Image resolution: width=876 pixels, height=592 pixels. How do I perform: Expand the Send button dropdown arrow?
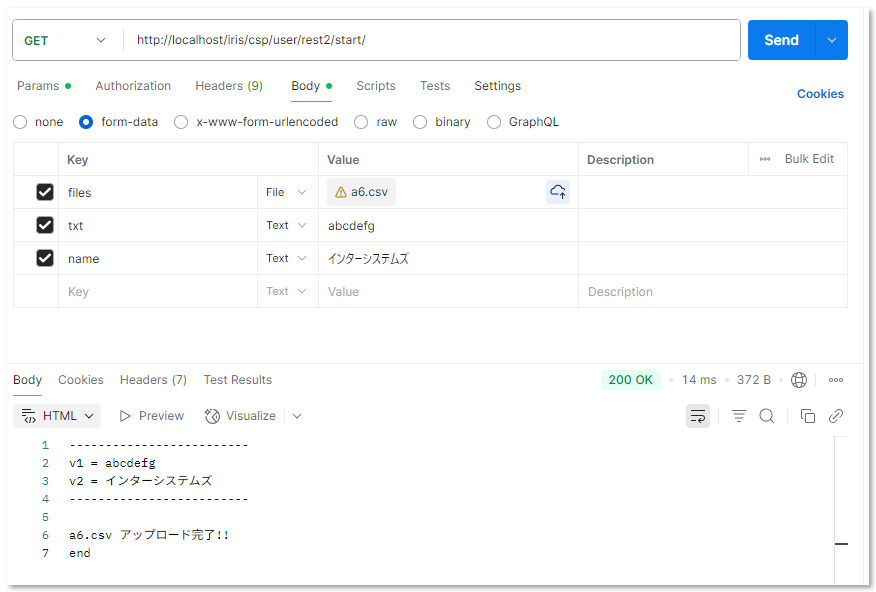point(831,40)
